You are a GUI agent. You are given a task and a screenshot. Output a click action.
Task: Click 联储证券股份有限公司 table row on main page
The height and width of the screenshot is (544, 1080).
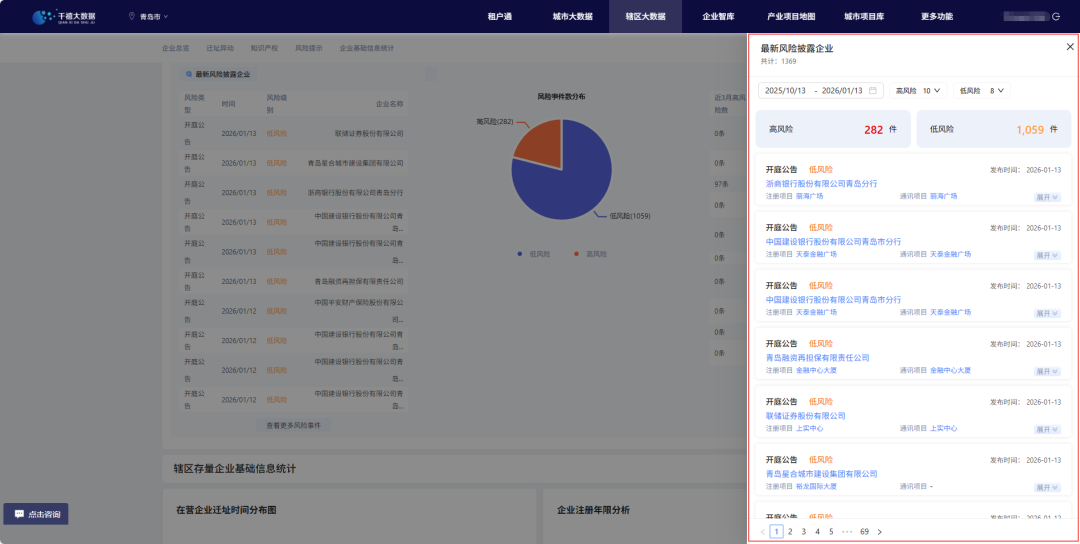(x=292, y=134)
